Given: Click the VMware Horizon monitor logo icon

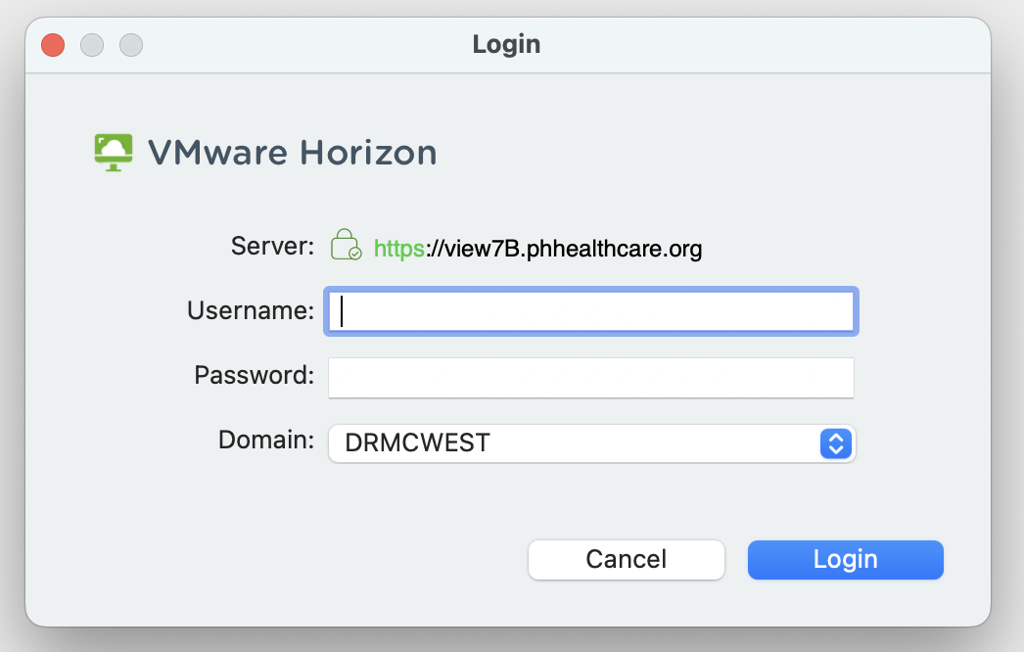Looking at the screenshot, I should coord(114,152).
